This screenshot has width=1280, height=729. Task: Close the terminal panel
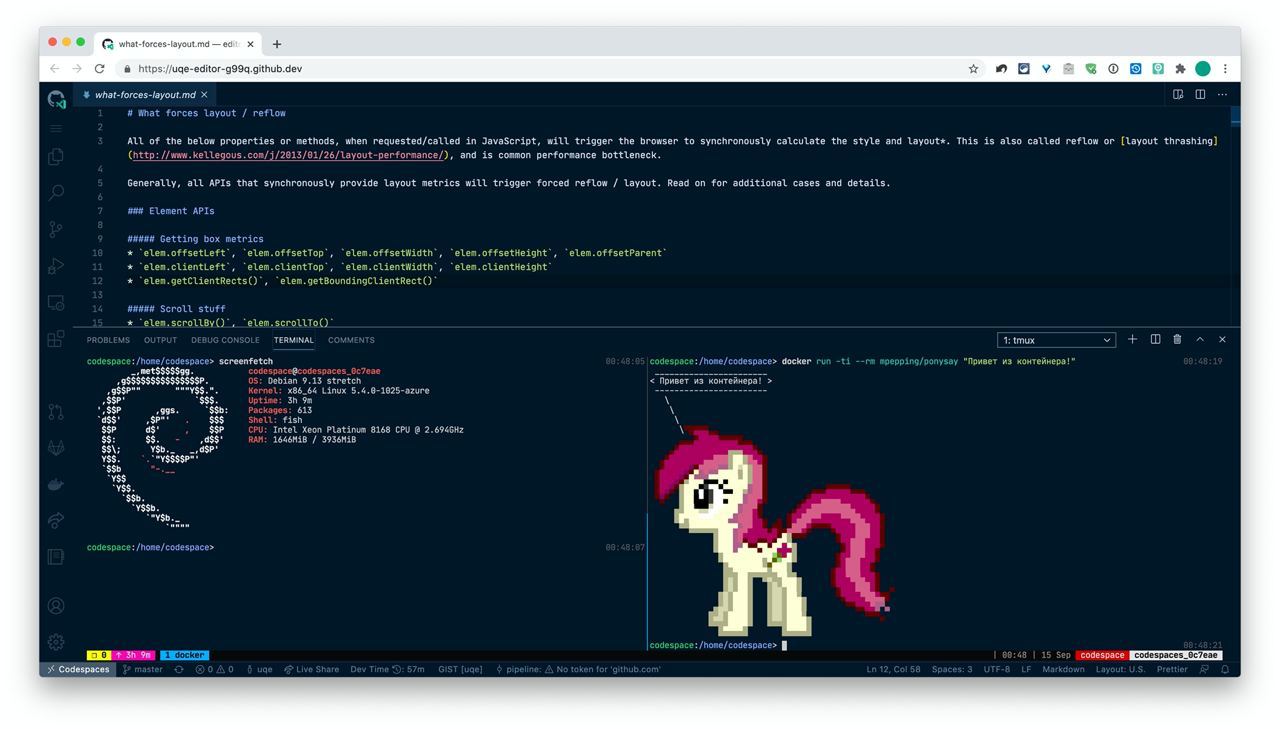pos(1222,339)
